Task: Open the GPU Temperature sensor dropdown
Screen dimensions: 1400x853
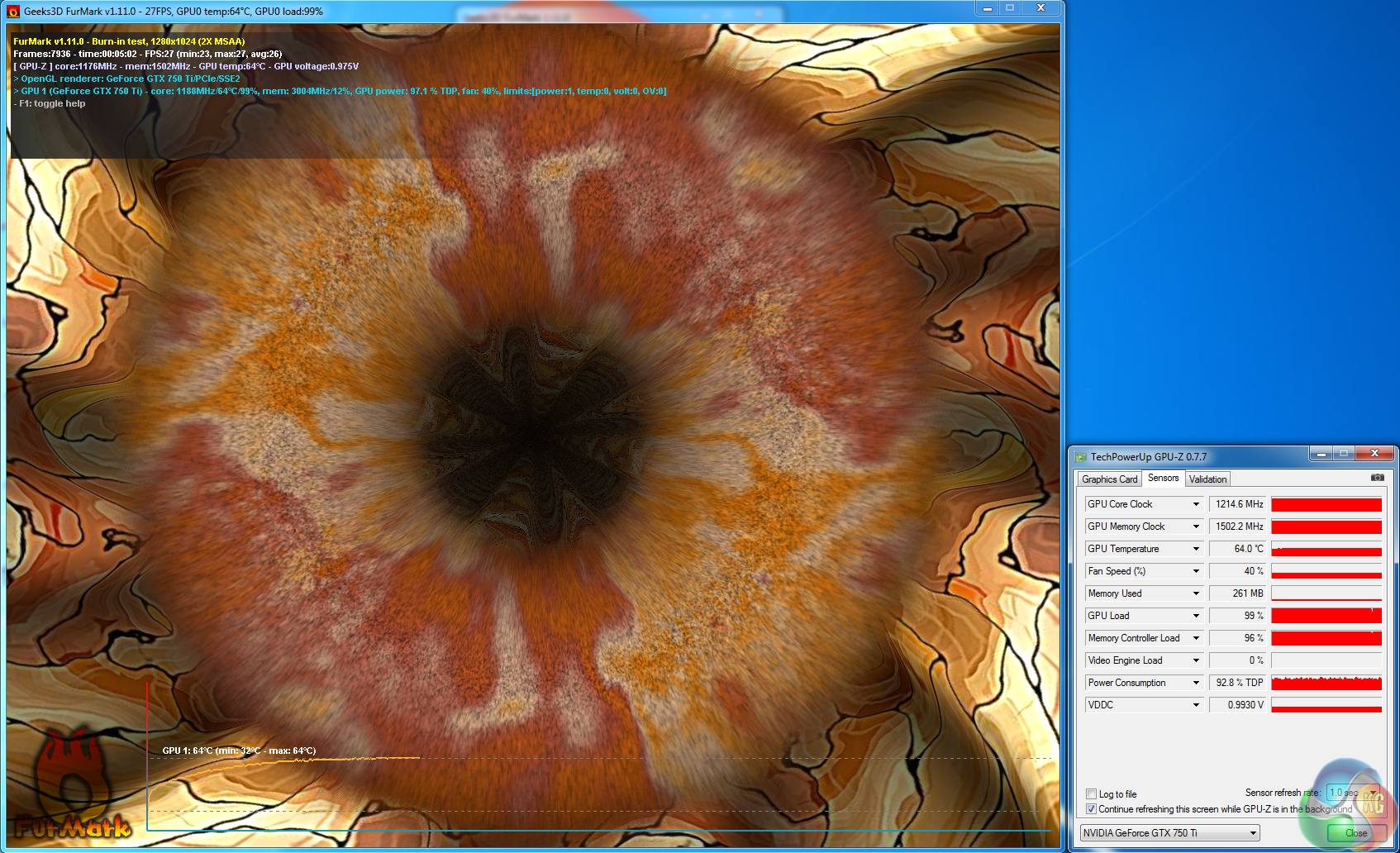Action: [1195, 549]
